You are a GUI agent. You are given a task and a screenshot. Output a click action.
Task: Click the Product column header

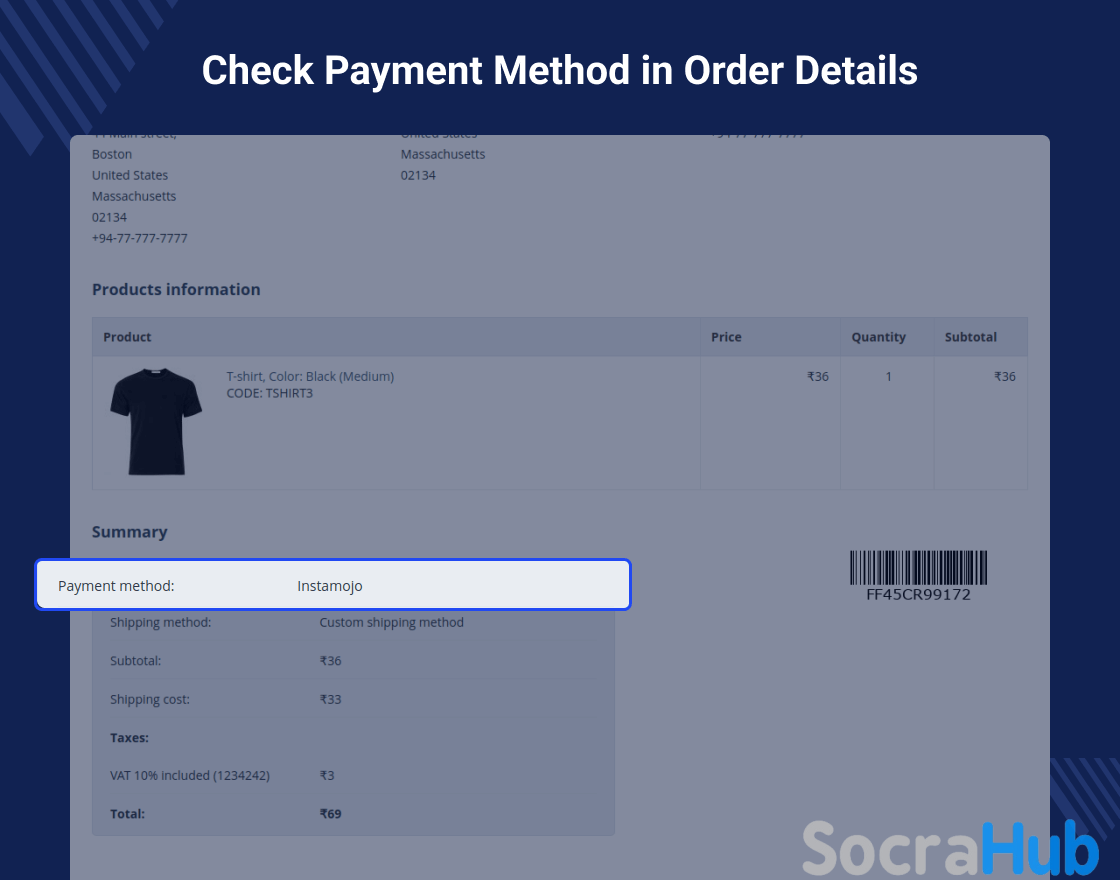pos(127,337)
